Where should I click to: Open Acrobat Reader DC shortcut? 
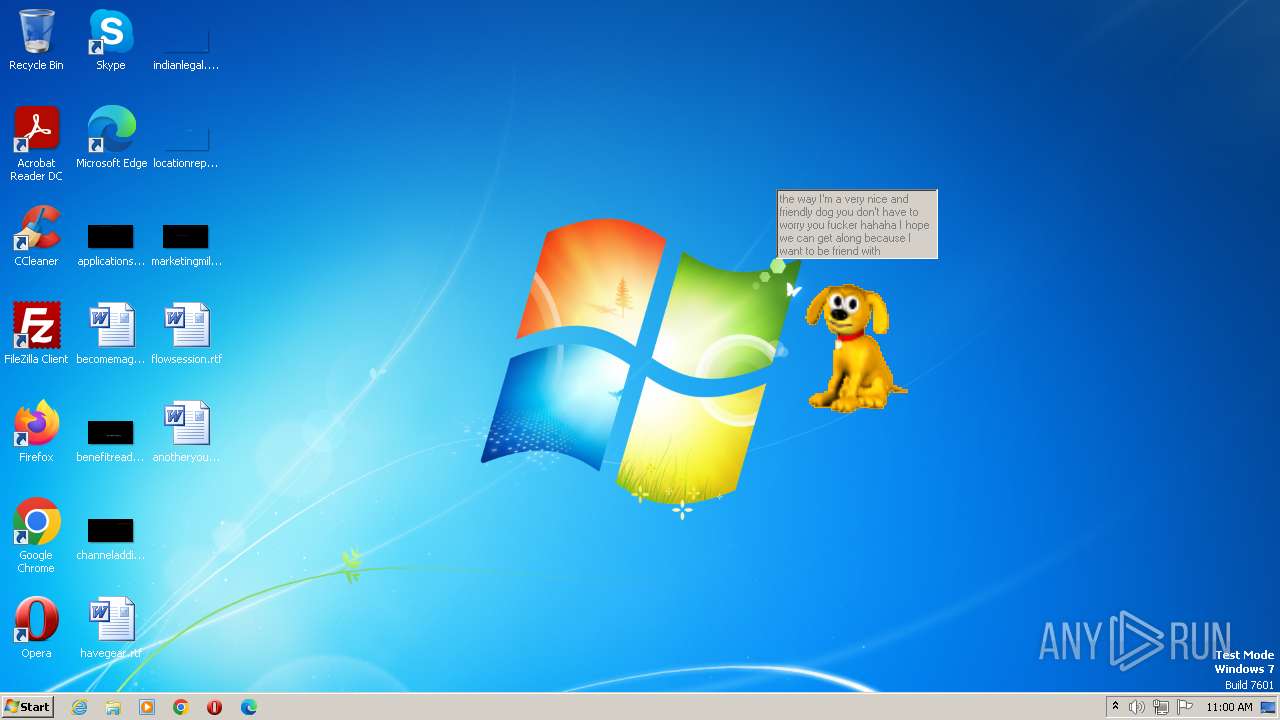click(36, 144)
